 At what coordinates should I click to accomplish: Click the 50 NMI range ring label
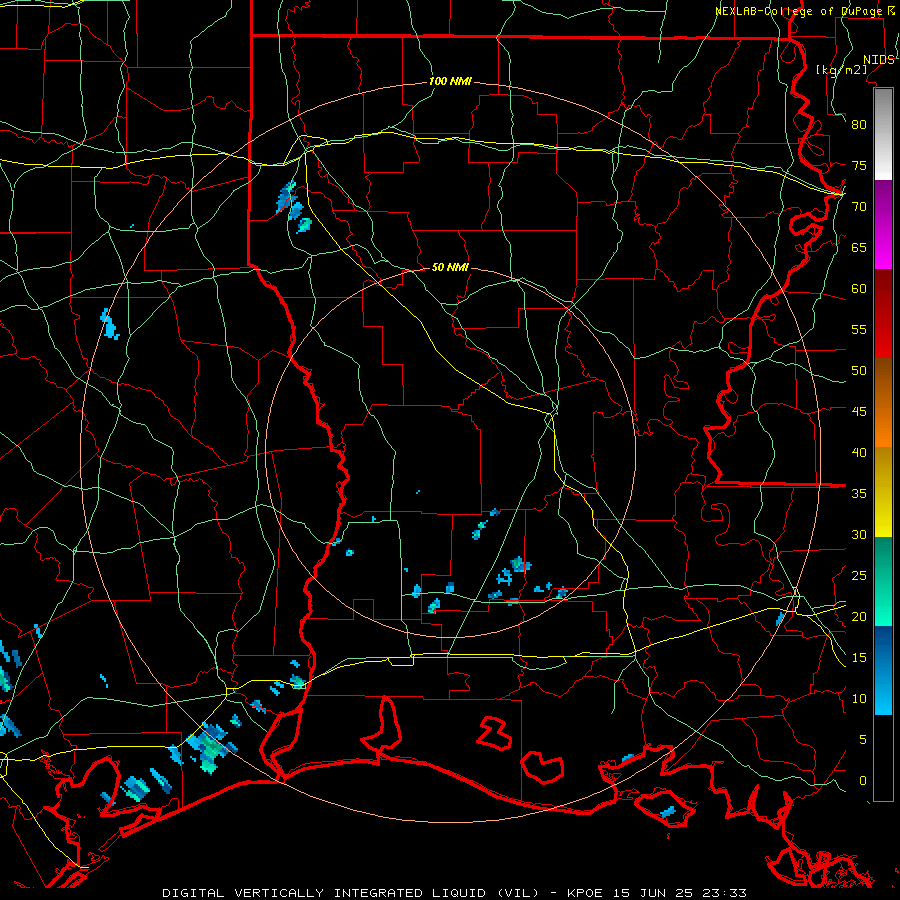point(450,267)
